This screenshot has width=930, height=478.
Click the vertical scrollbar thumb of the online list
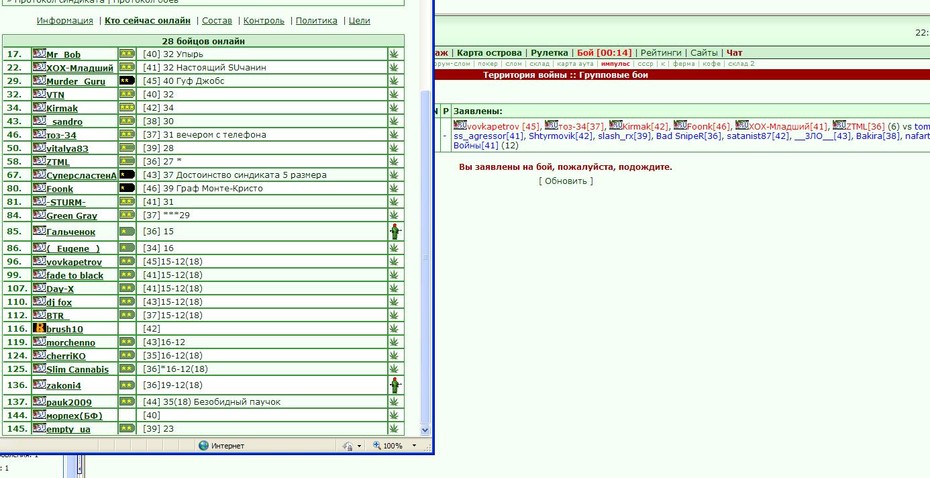[425, 257]
